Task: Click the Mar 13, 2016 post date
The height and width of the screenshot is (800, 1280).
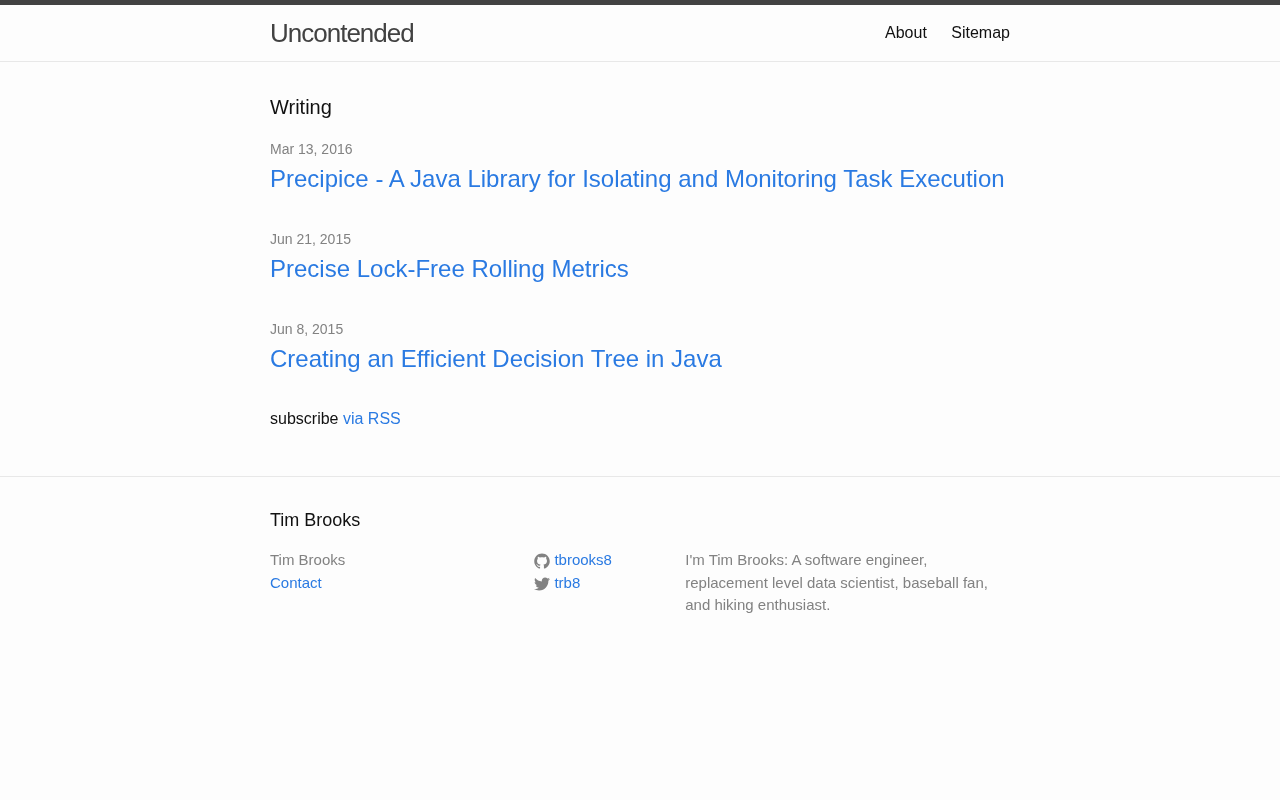Action: click(x=311, y=149)
